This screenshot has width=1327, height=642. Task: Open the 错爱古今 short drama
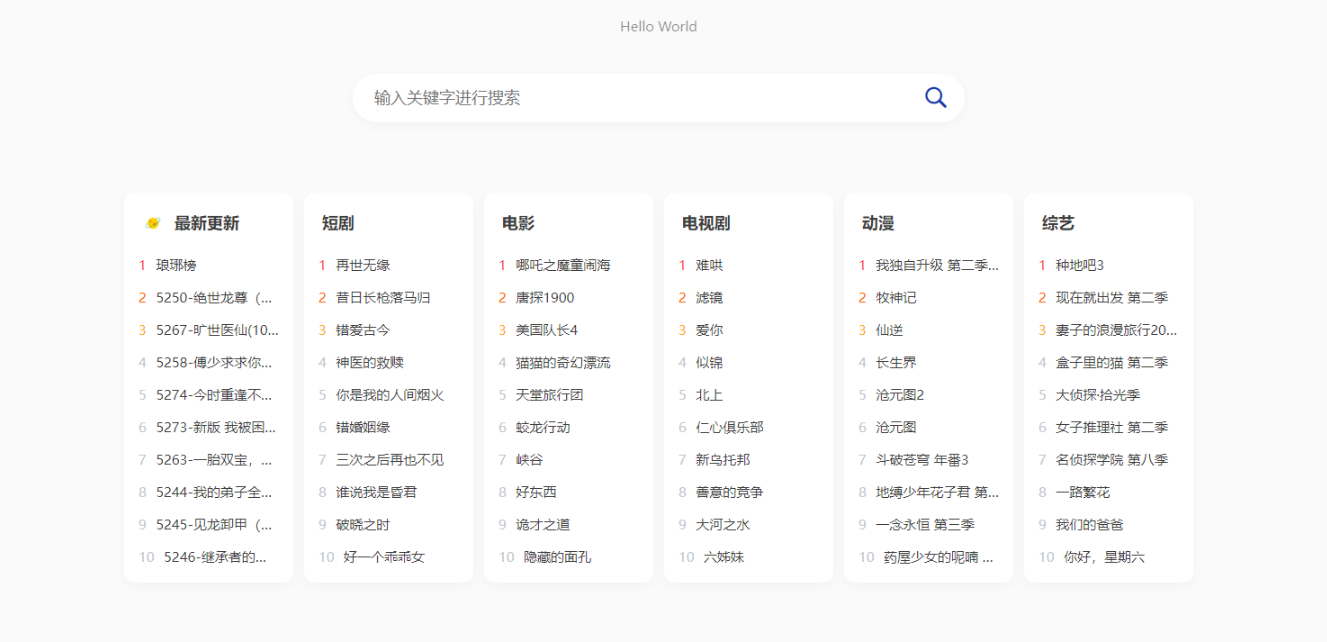tap(363, 330)
